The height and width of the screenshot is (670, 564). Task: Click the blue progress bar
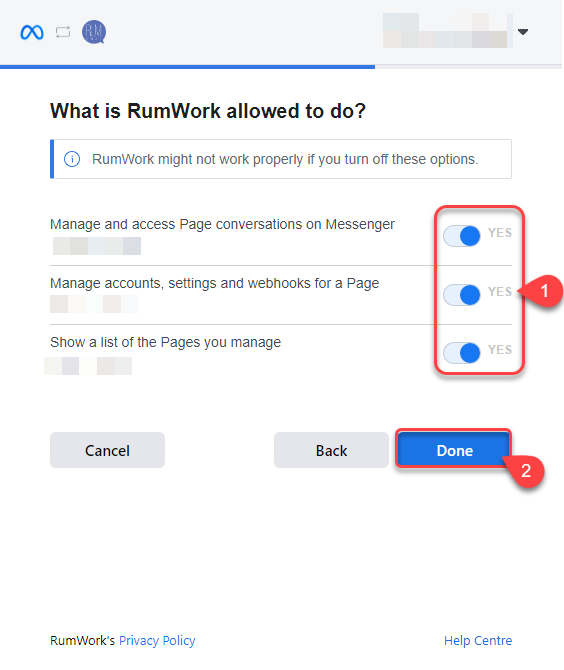188,67
